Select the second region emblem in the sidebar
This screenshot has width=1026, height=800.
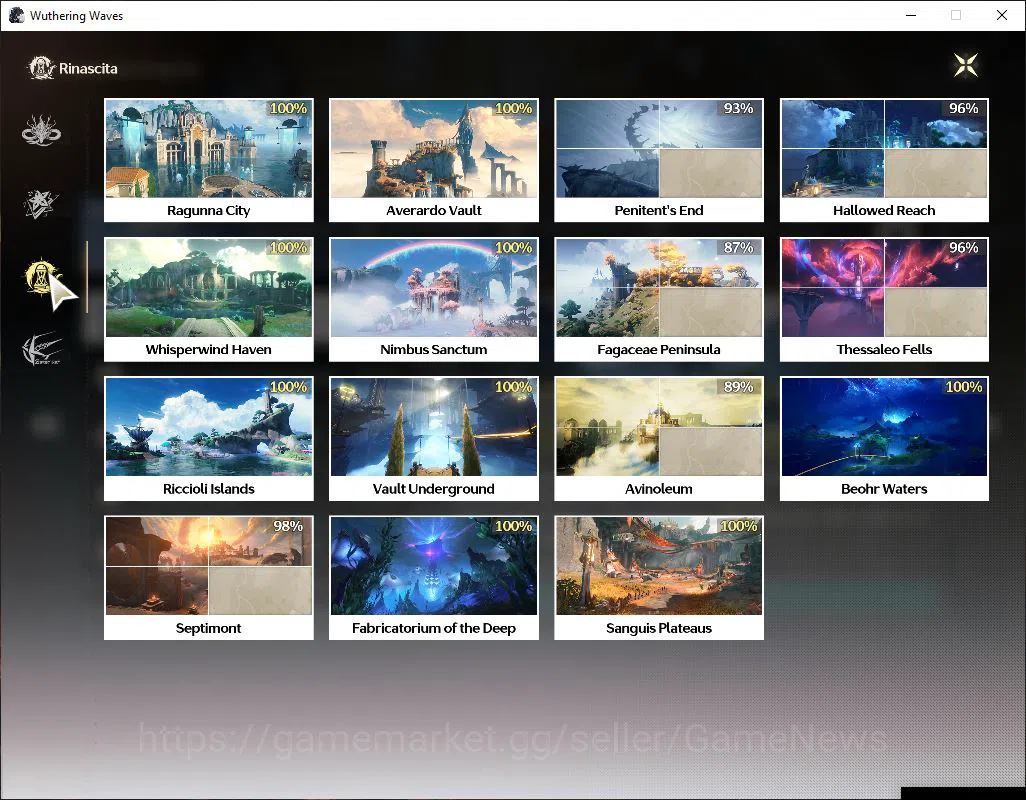point(41,203)
